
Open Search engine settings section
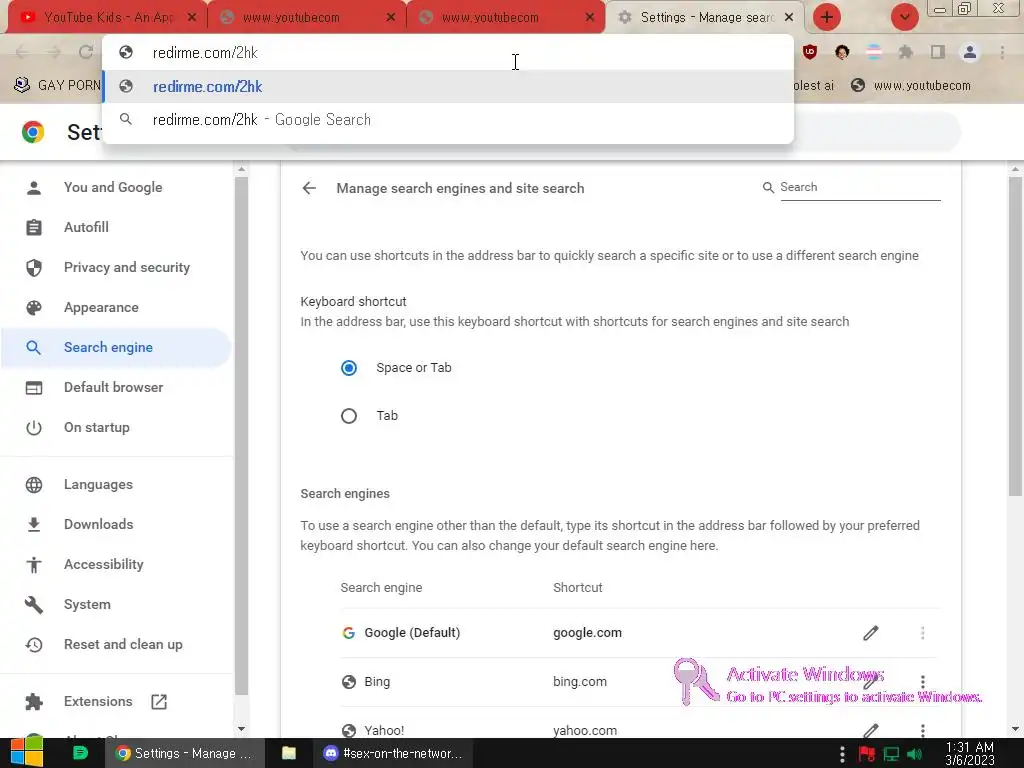click(116, 347)
